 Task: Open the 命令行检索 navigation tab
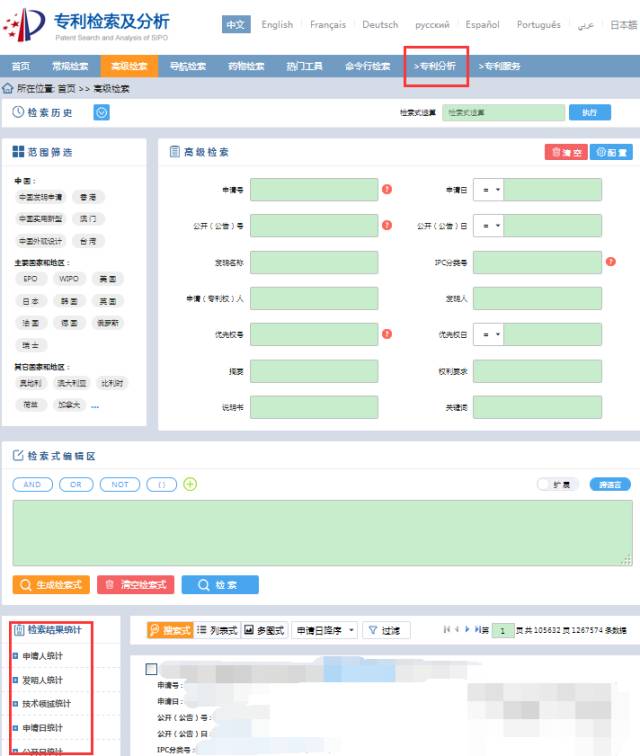(368, 66)
